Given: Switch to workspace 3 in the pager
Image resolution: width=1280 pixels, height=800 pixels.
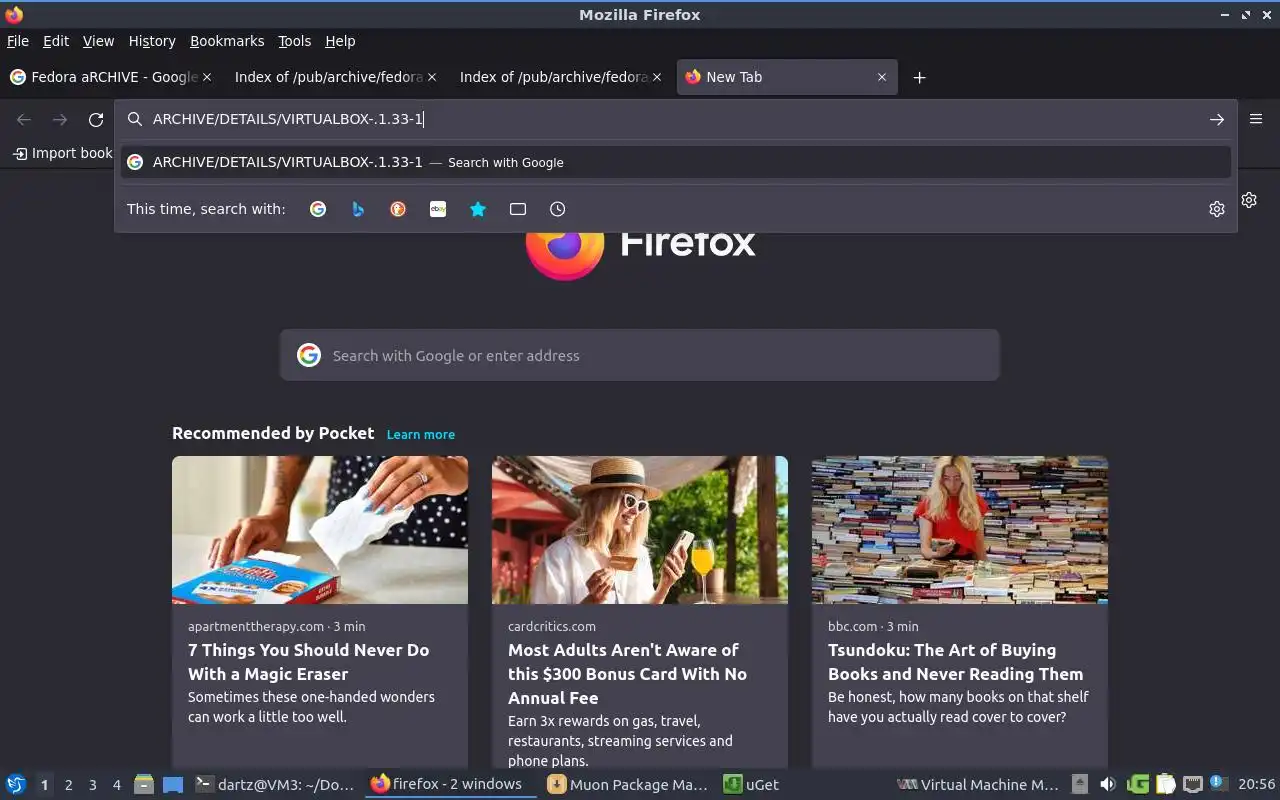Looking at the screenshot, I should tap(92, 785).
